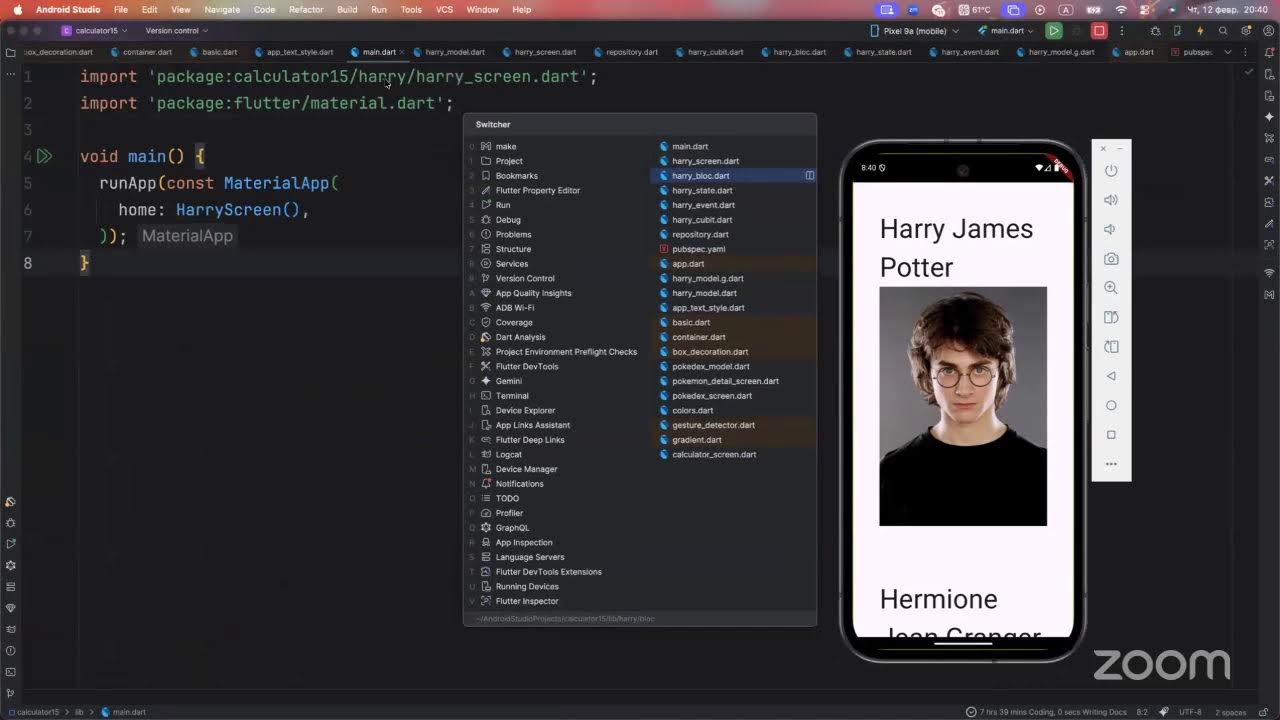
Task: Open the Navigate menu
Action: point(222,9)
